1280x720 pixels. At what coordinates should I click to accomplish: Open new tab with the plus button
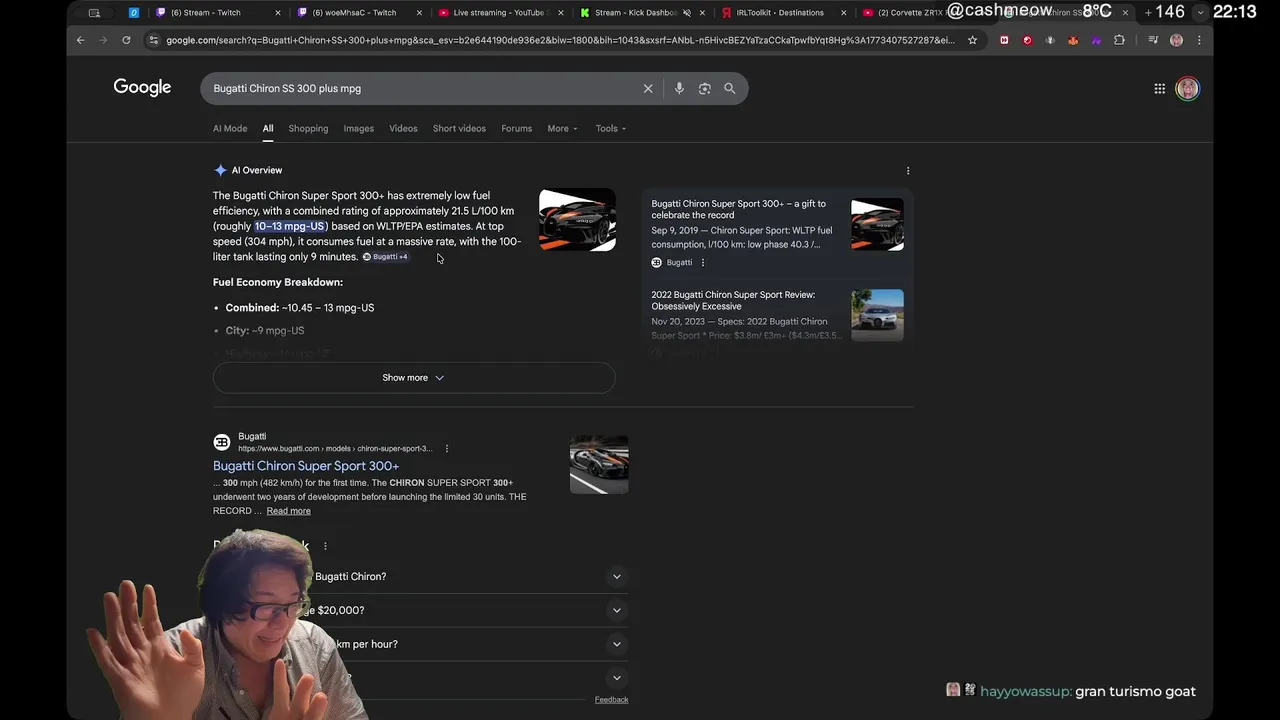pos(1148,12)
